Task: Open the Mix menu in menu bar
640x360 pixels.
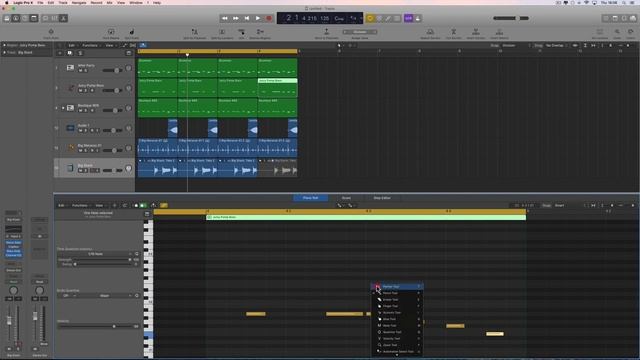Action: click(109, 2)
